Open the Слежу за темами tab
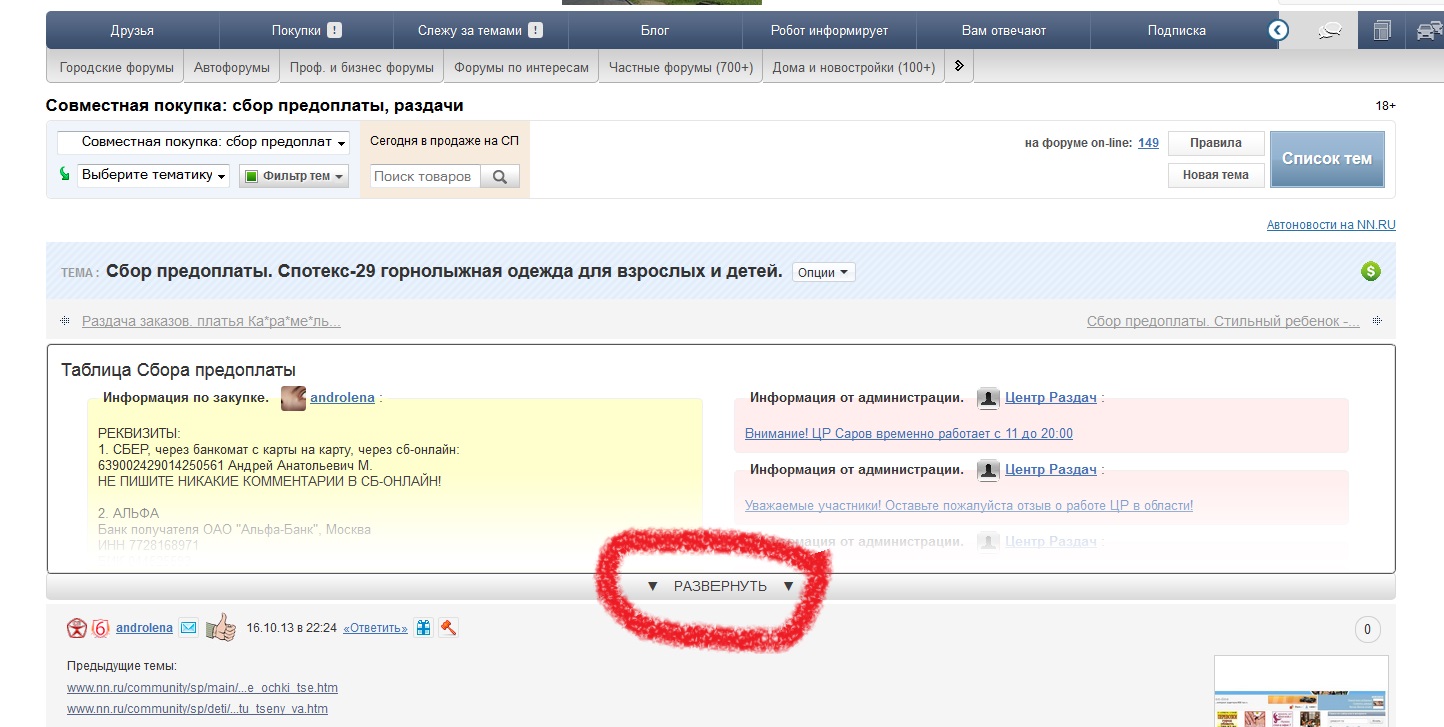 pos(480,30)
